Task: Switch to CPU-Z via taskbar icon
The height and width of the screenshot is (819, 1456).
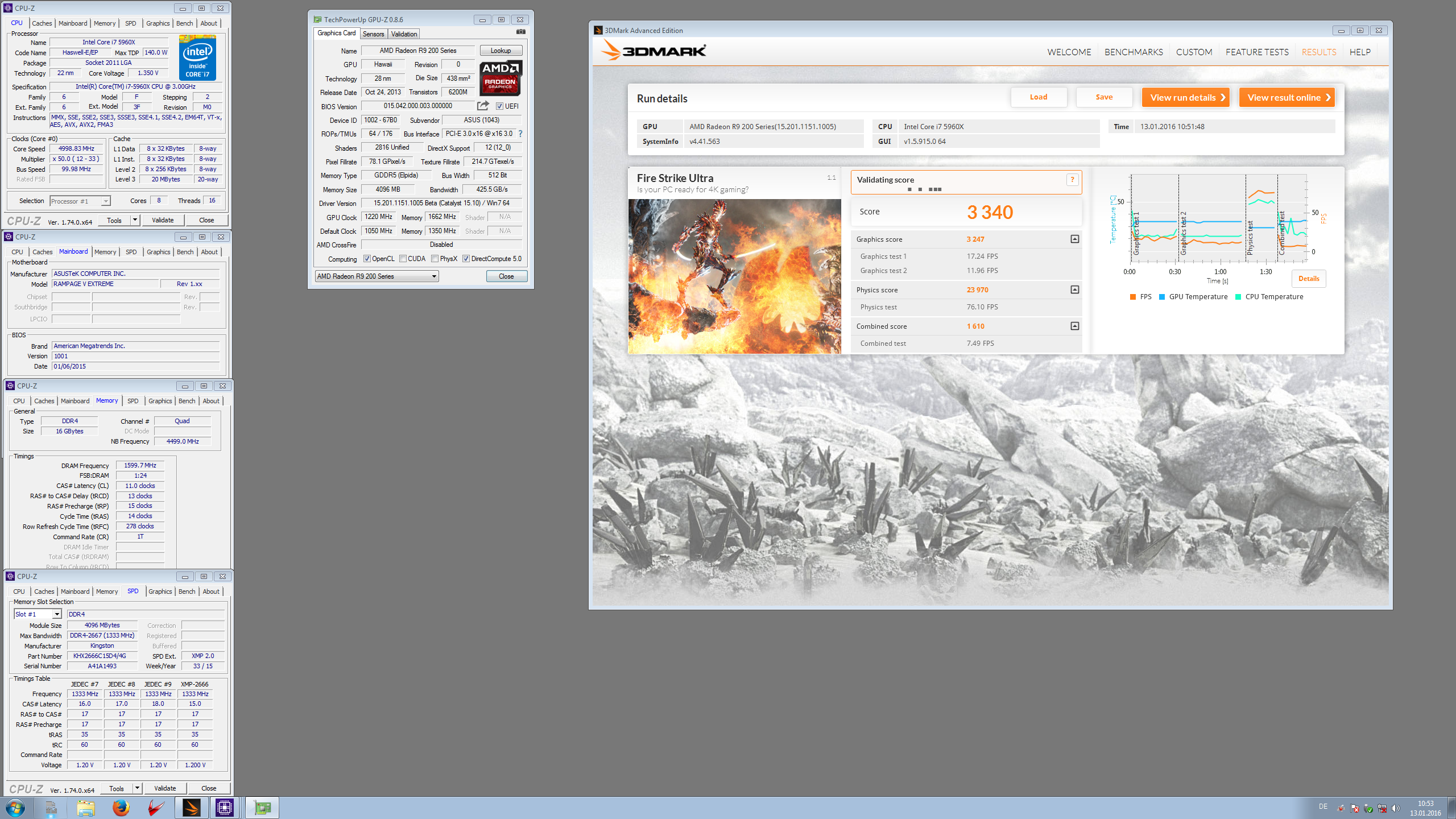Action: (225, 808)
